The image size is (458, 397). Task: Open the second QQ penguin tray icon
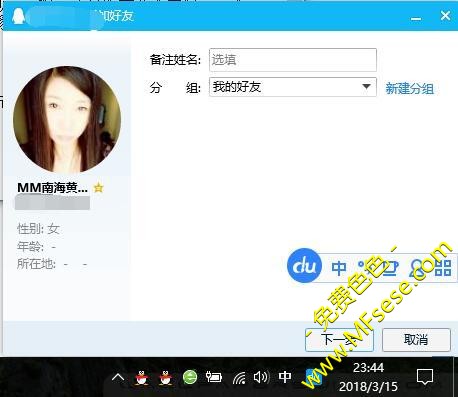pyautogui.click(x=166, y=378)
